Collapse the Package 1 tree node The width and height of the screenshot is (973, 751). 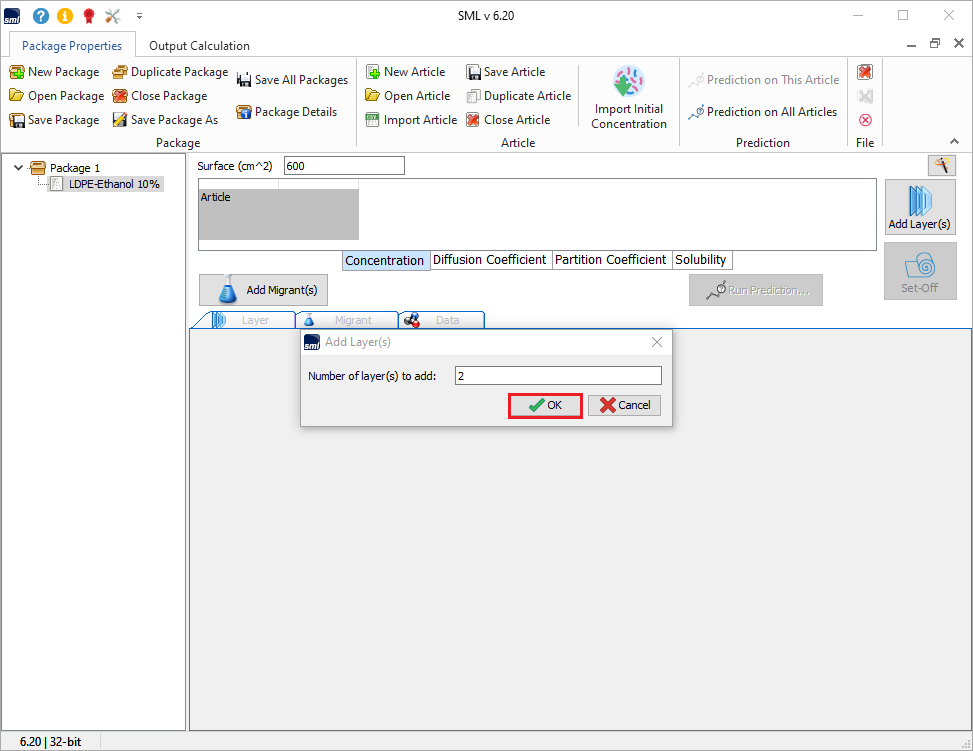(19, 168)
